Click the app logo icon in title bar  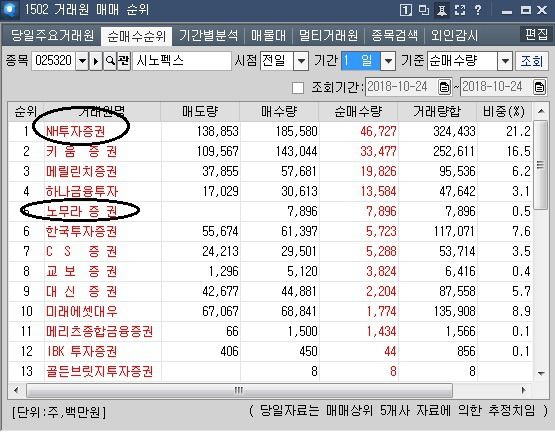coord(9,9)
